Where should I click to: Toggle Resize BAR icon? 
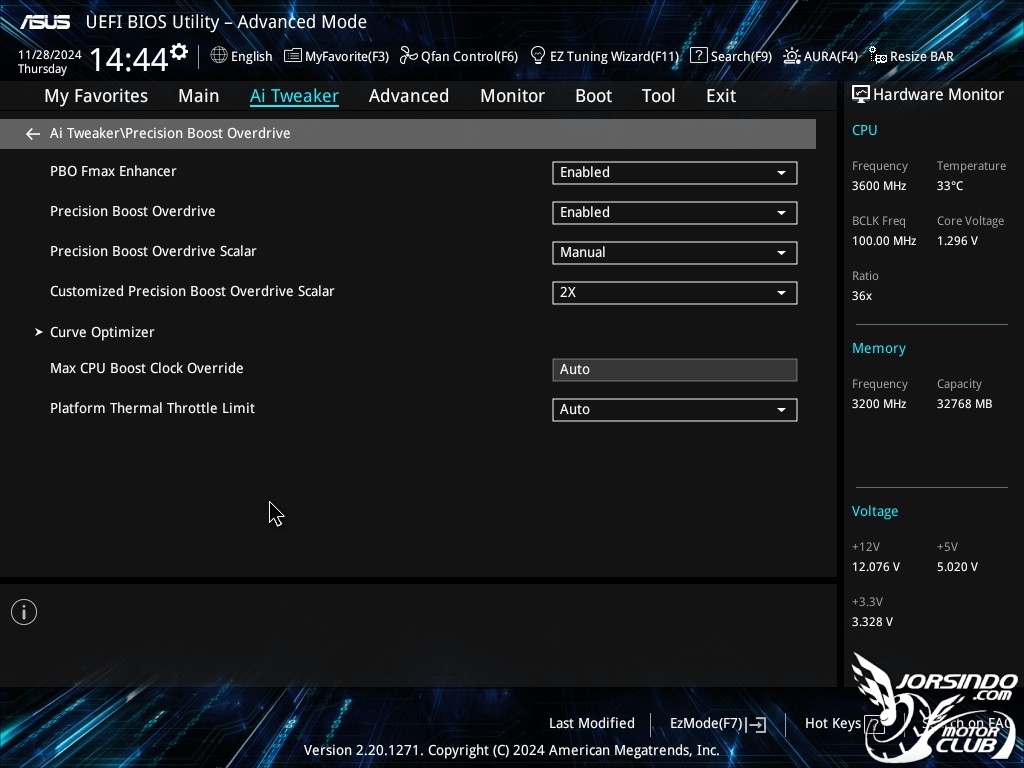click(x=877, y=56)
